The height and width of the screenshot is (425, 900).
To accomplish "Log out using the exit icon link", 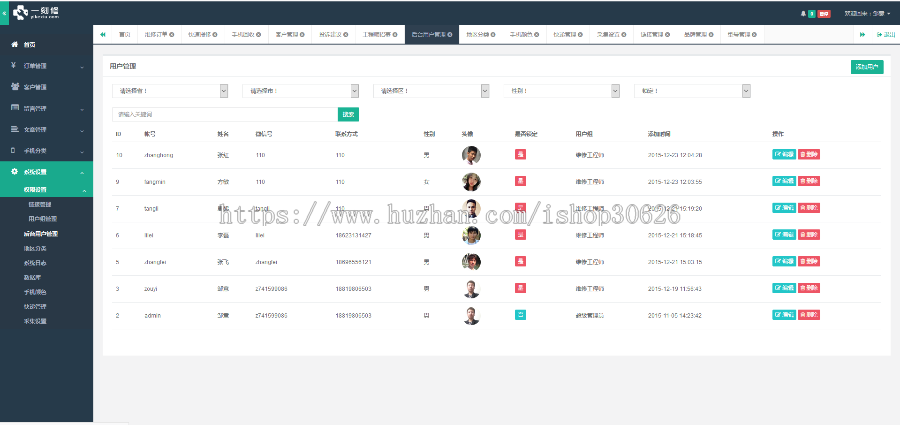I will click(x=886, y=34).
